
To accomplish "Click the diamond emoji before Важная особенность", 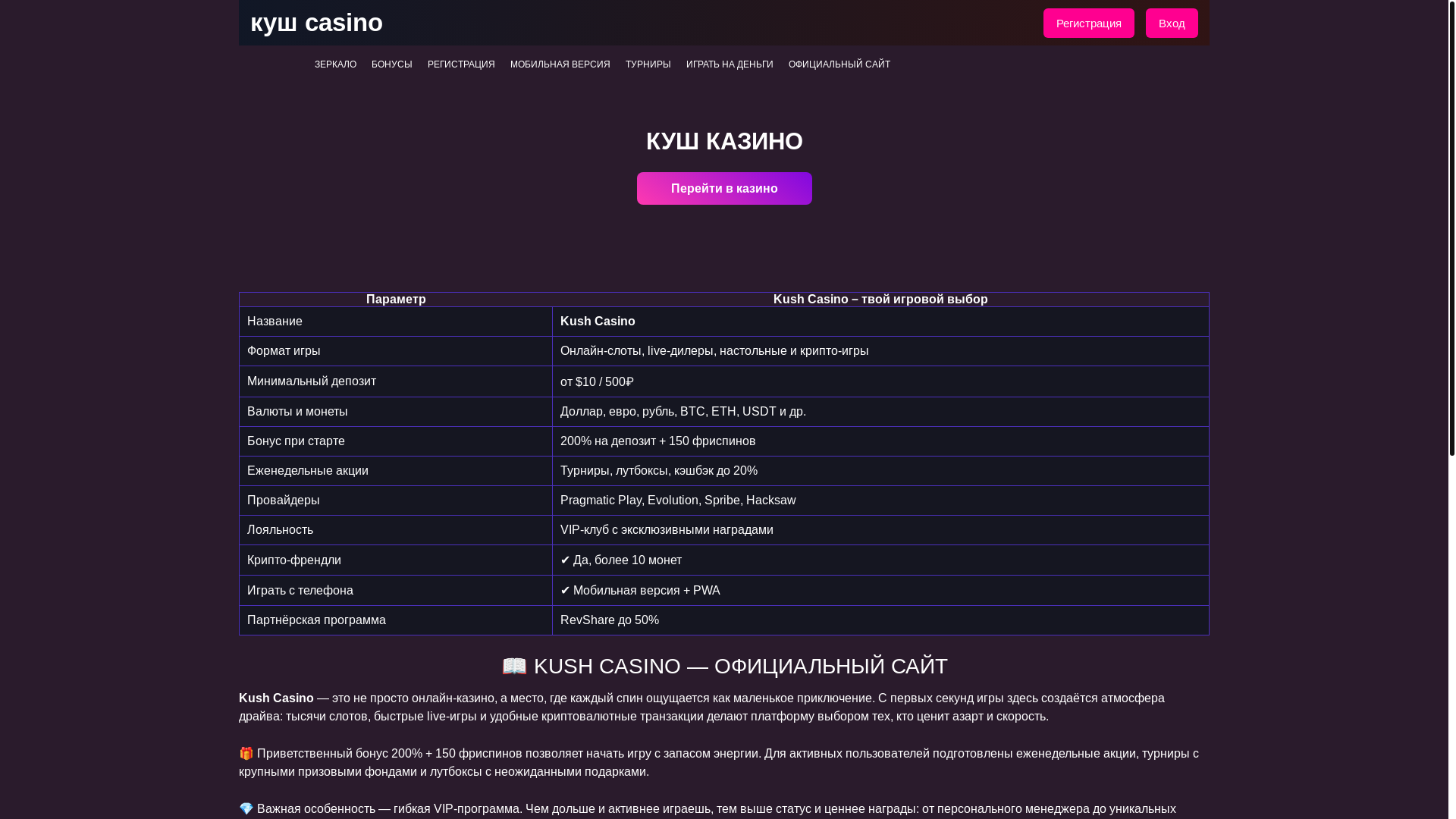I will 246,808.
